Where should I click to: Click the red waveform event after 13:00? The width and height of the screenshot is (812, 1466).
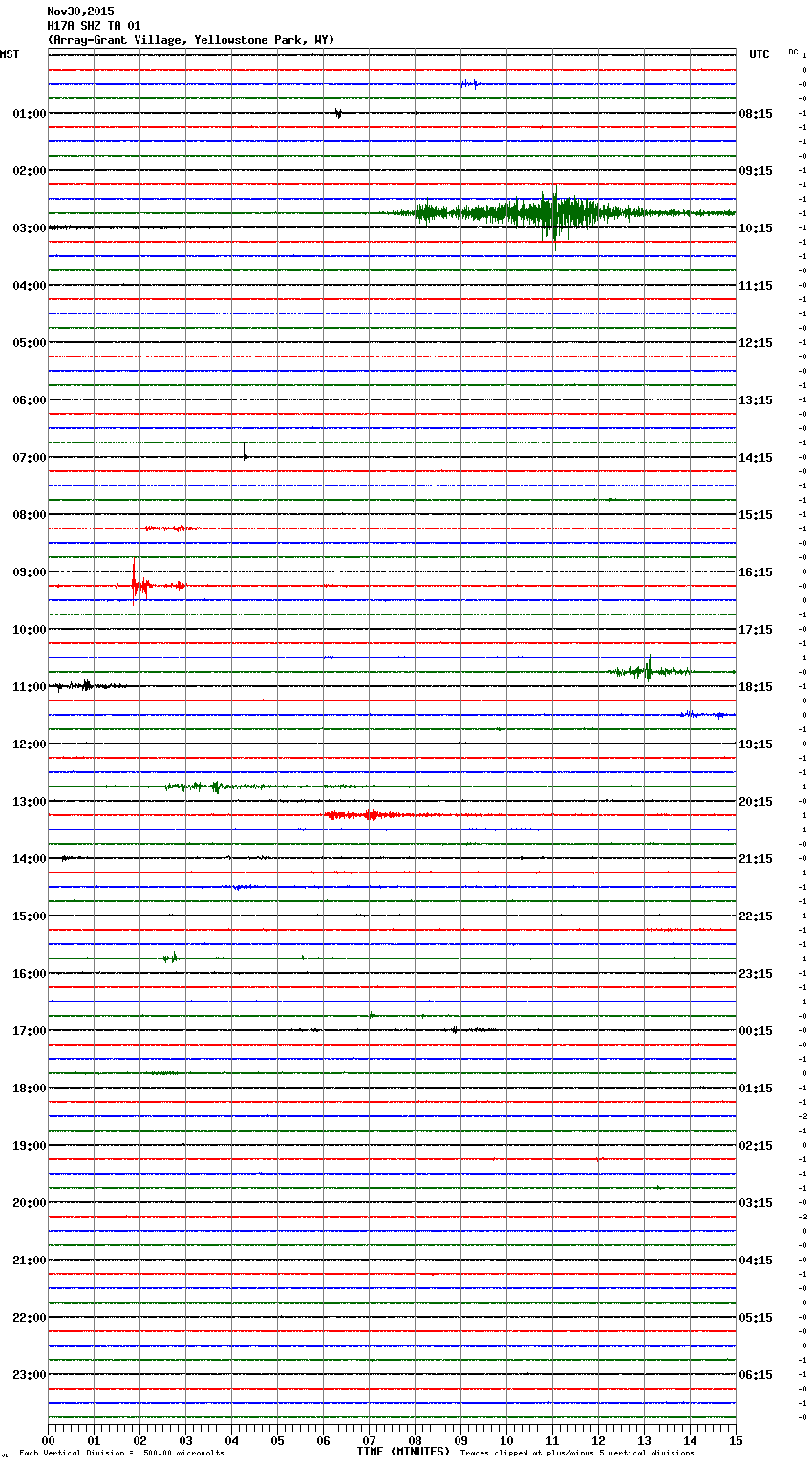[x=373, y=815]
